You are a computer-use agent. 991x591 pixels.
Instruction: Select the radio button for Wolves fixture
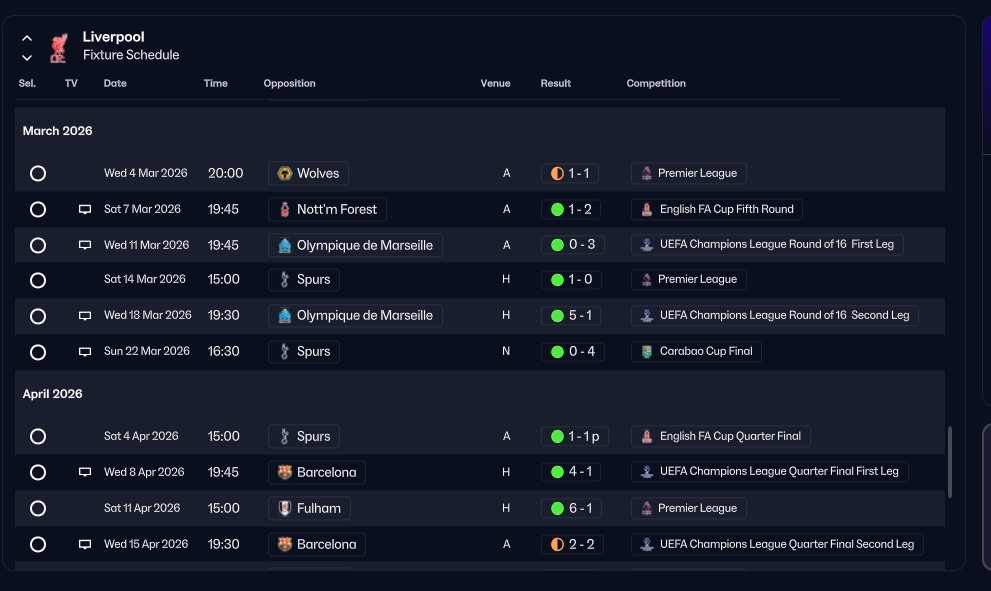click(x=38, y=173)
